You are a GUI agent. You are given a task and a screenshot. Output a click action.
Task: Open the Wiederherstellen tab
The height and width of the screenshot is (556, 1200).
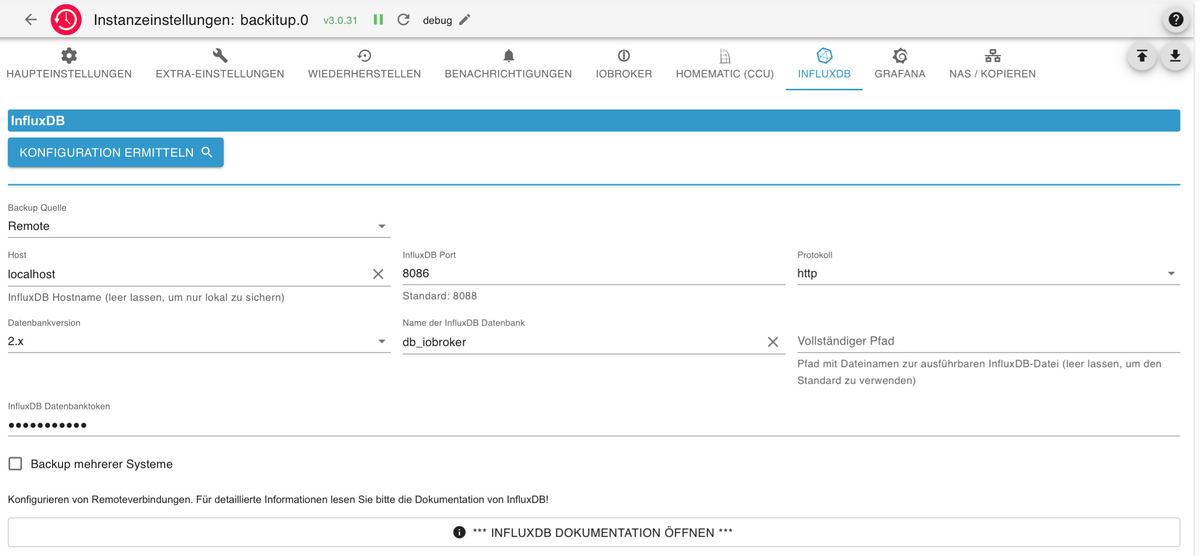pos(364,64)
